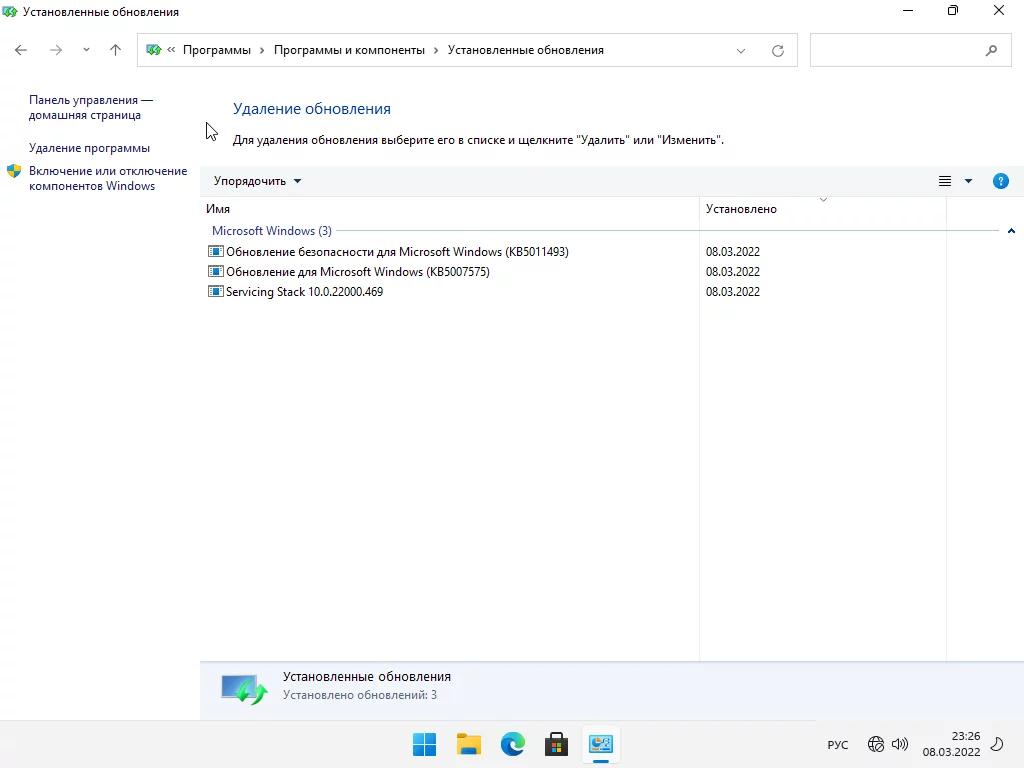The image size is (1024, 768).
Task: Open the "Упорядочить" menu
Action: [x=257, y=181]
